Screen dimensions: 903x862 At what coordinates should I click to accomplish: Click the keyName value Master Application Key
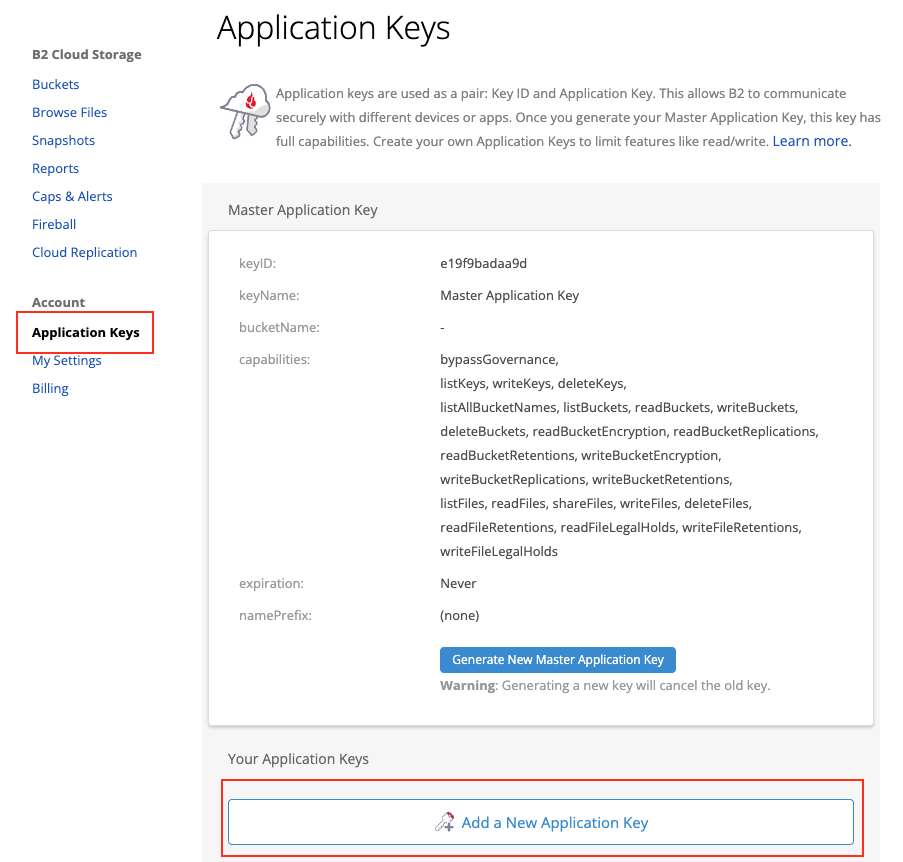coord(510,295)
